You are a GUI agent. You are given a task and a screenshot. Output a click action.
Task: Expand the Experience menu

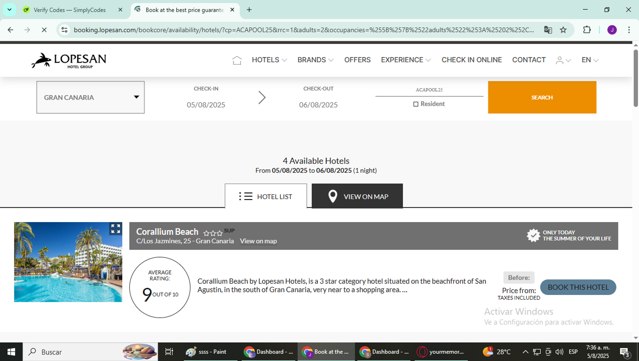[x=405, y=60]
